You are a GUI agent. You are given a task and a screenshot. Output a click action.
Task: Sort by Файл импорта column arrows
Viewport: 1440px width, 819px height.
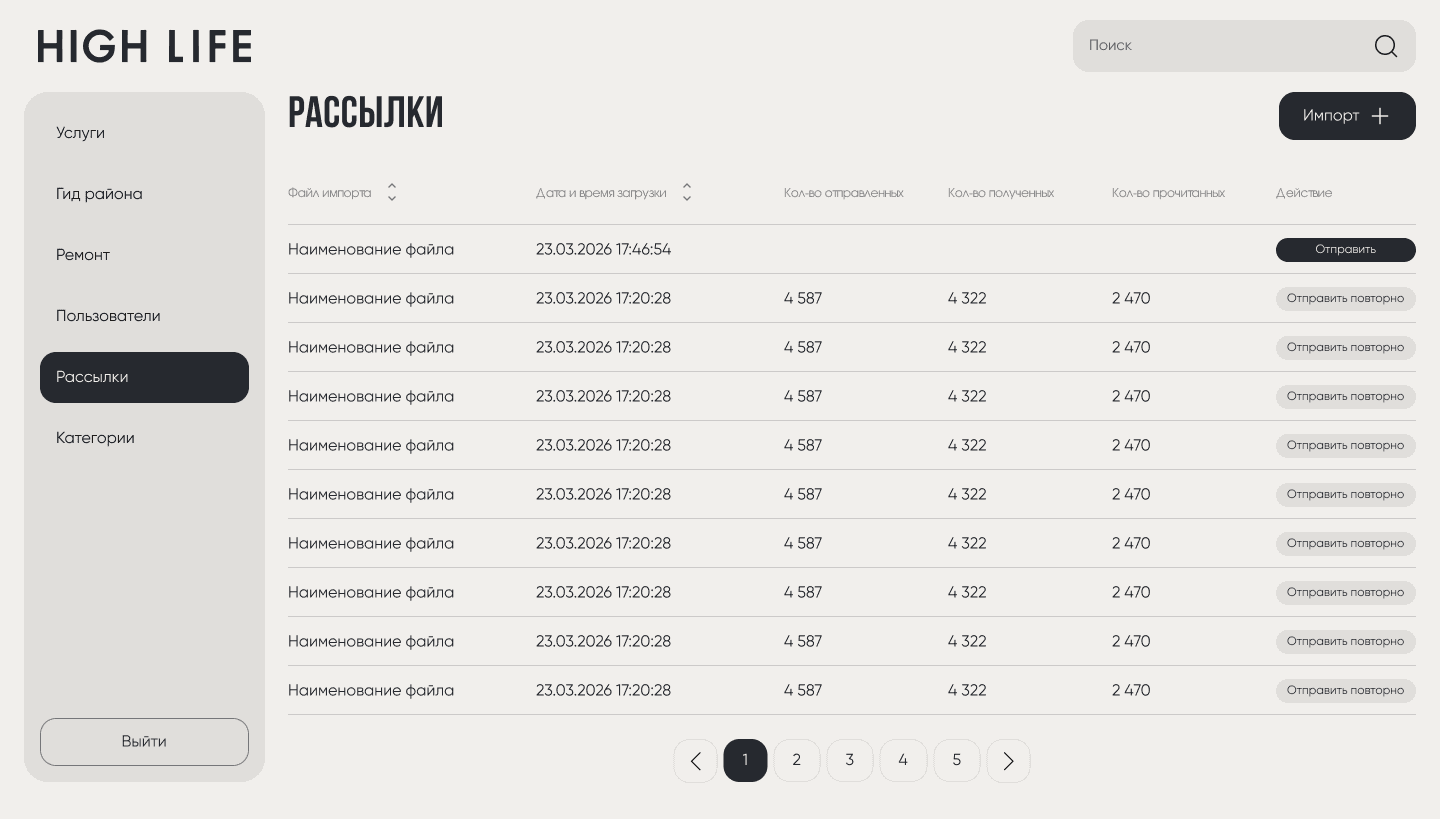[x=392, y=192]
